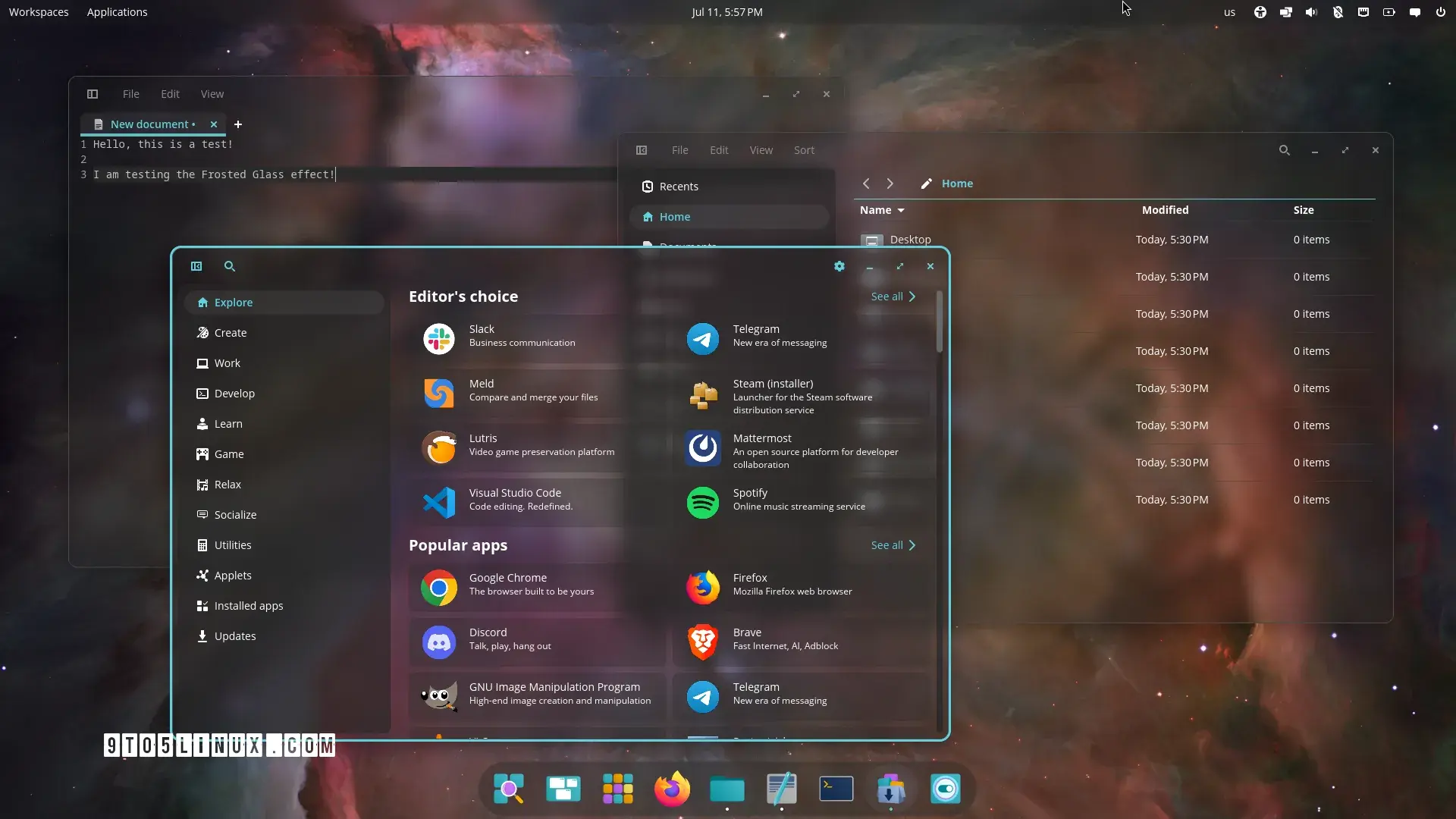Toggle sidebar in the text editor window

pyautogui.click(x=93, y=94)
